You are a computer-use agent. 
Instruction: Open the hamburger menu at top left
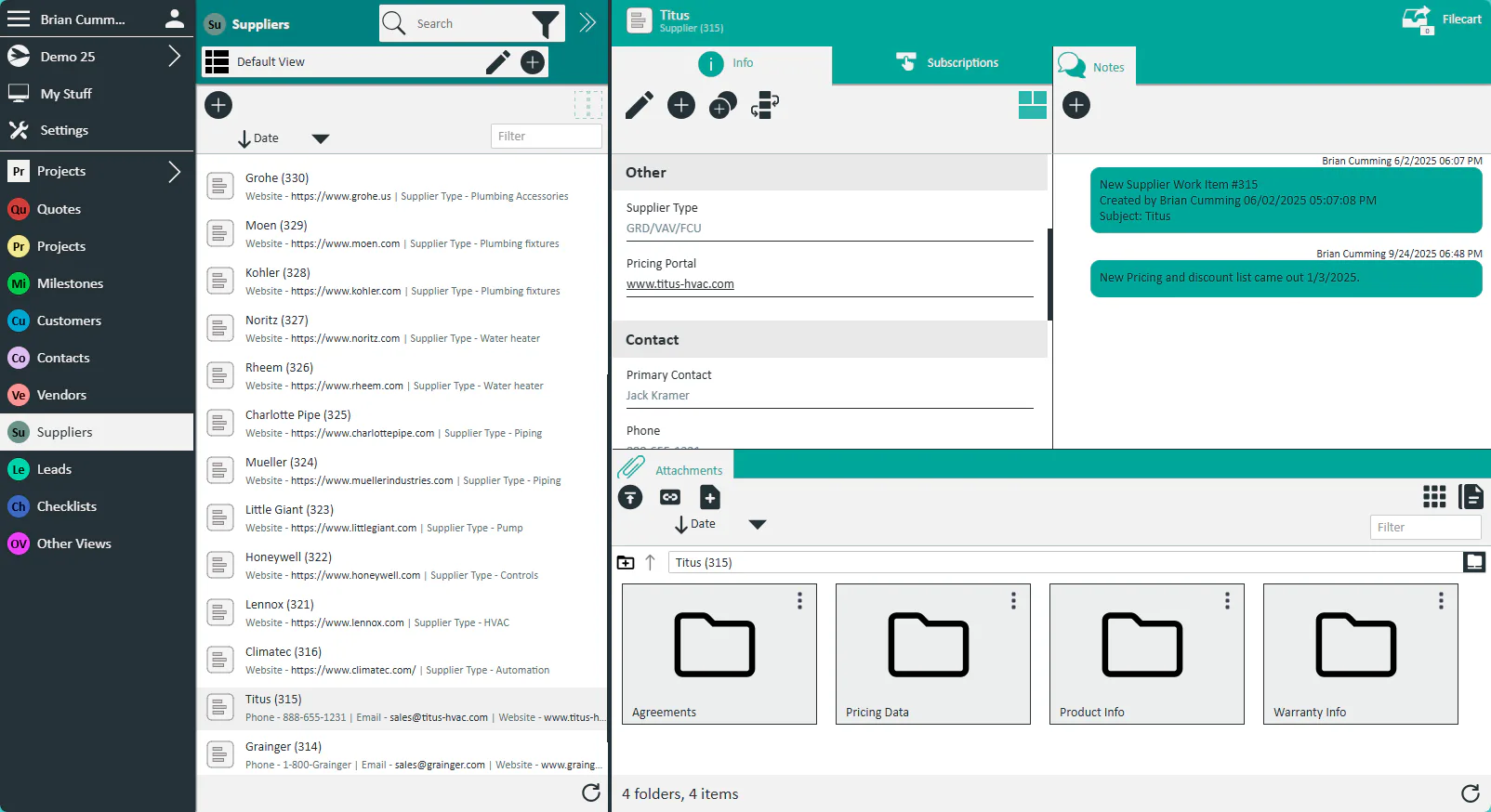(19, 19)
